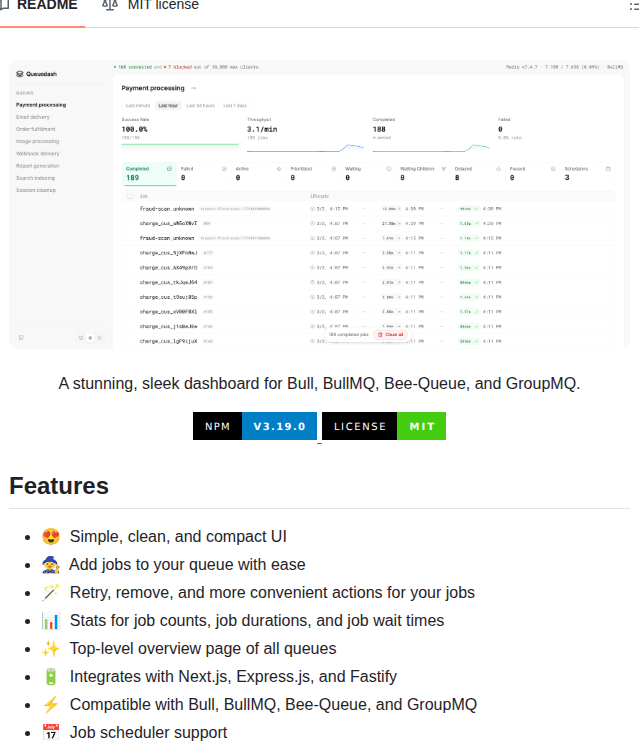Click 'Stats for job counts, job durations' text
This screenshot has height=744, width=639.
[257, 621]
